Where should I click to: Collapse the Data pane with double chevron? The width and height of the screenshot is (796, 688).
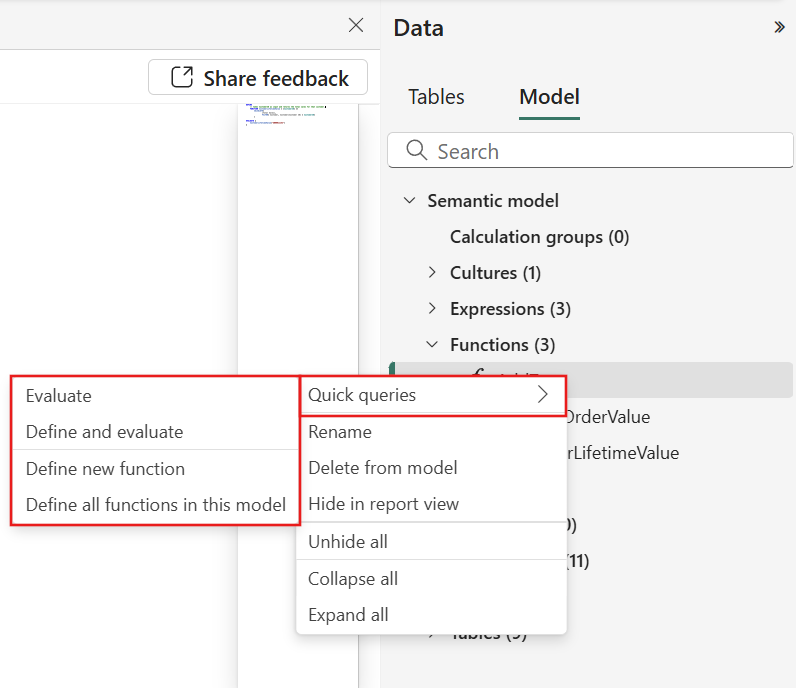[x=779, y=28]
